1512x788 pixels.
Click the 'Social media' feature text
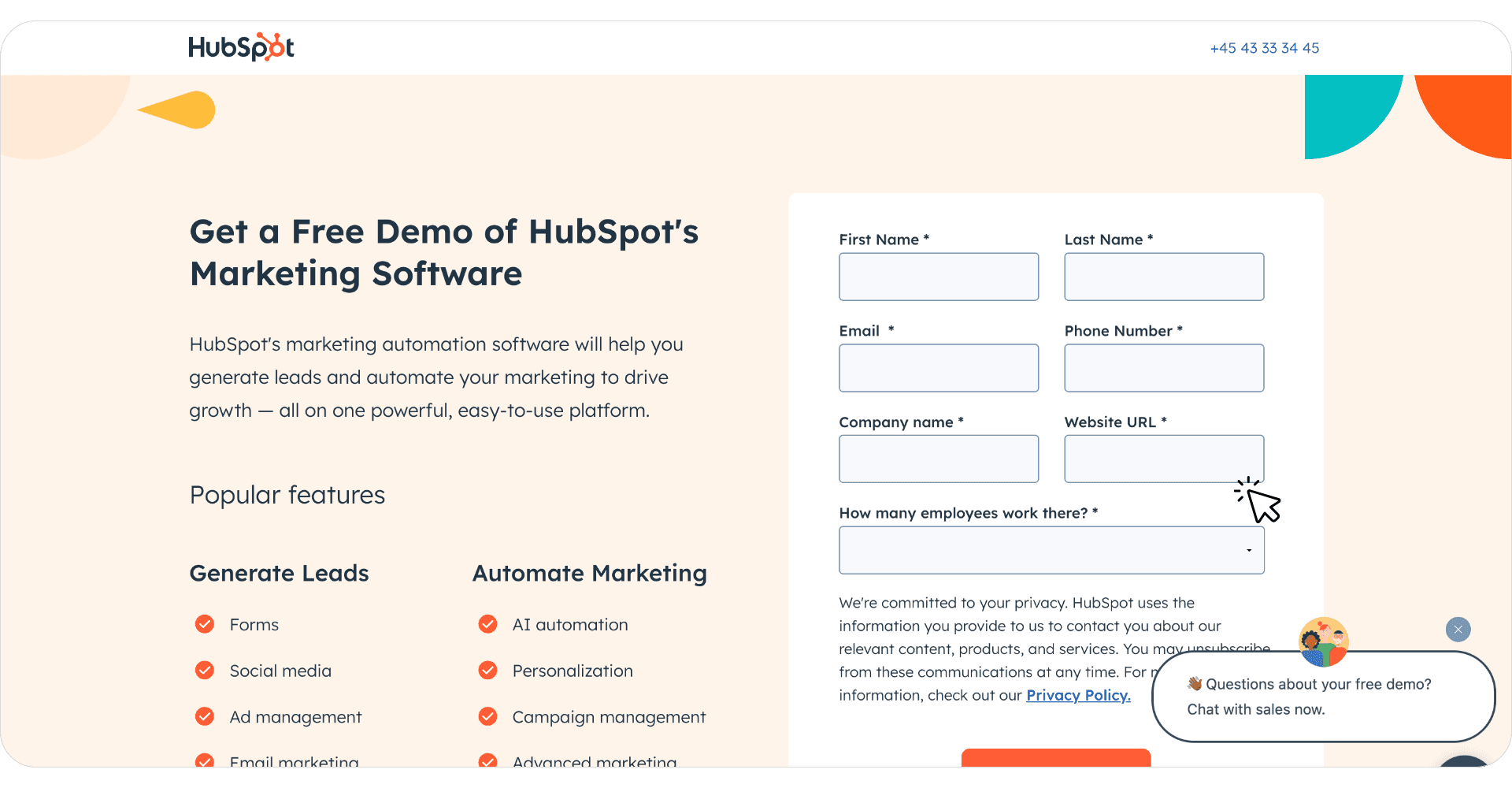(280, 671)
